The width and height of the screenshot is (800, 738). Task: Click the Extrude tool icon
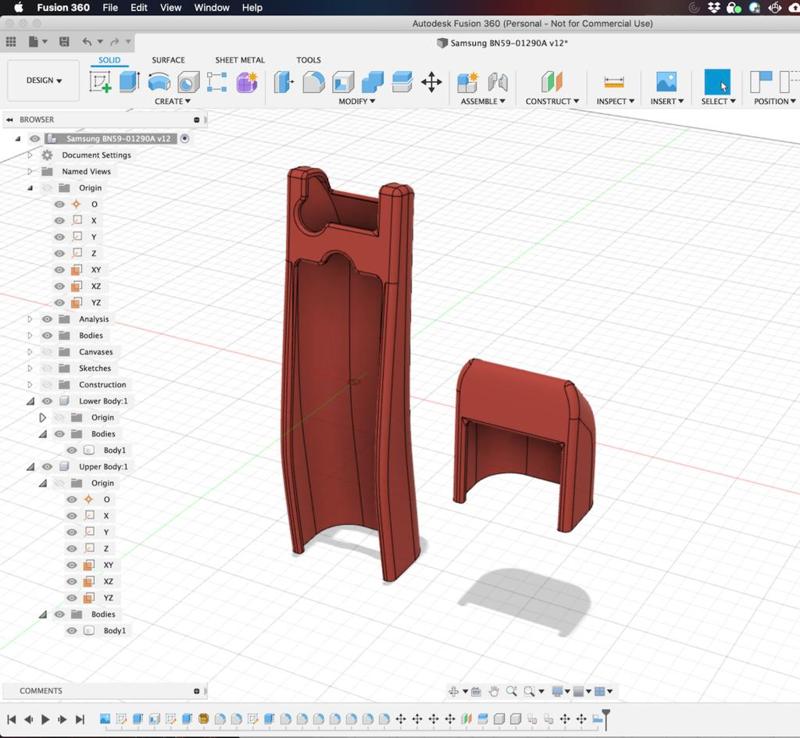pos(129,82)
